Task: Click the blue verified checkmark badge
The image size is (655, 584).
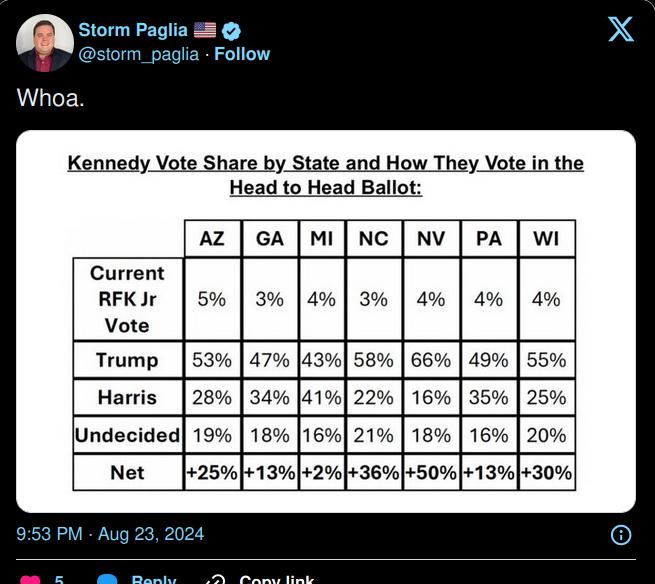Action: point(231,30)
